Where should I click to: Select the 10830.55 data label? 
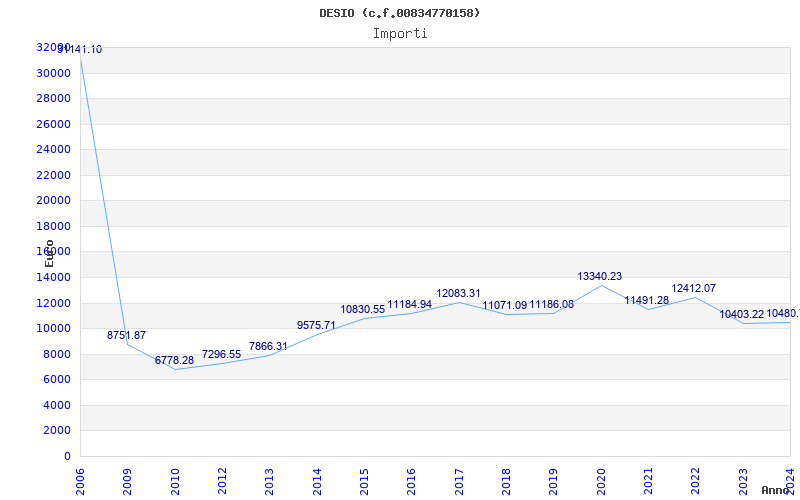tap(363, 309)
